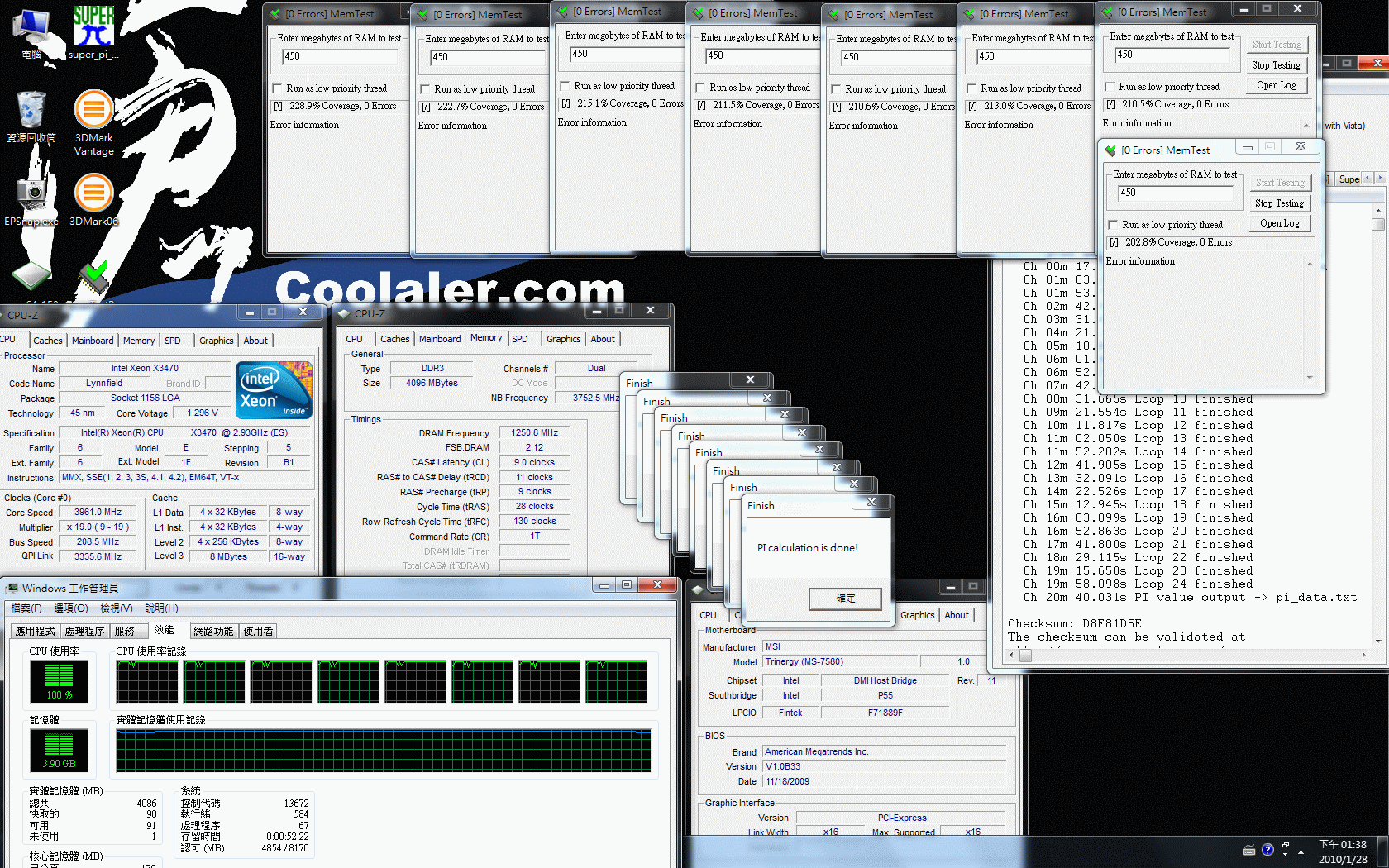1389x868 pixels.
Task: Select Mainboard tab in the CPU-Z processor window
Action: (x=93, y=341)
